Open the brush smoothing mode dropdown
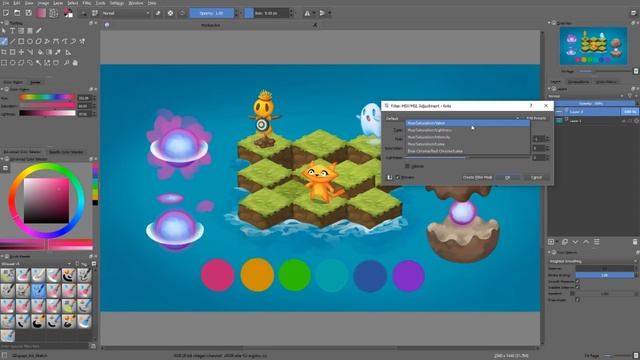 pyautogui.click(x=593, y=261)
